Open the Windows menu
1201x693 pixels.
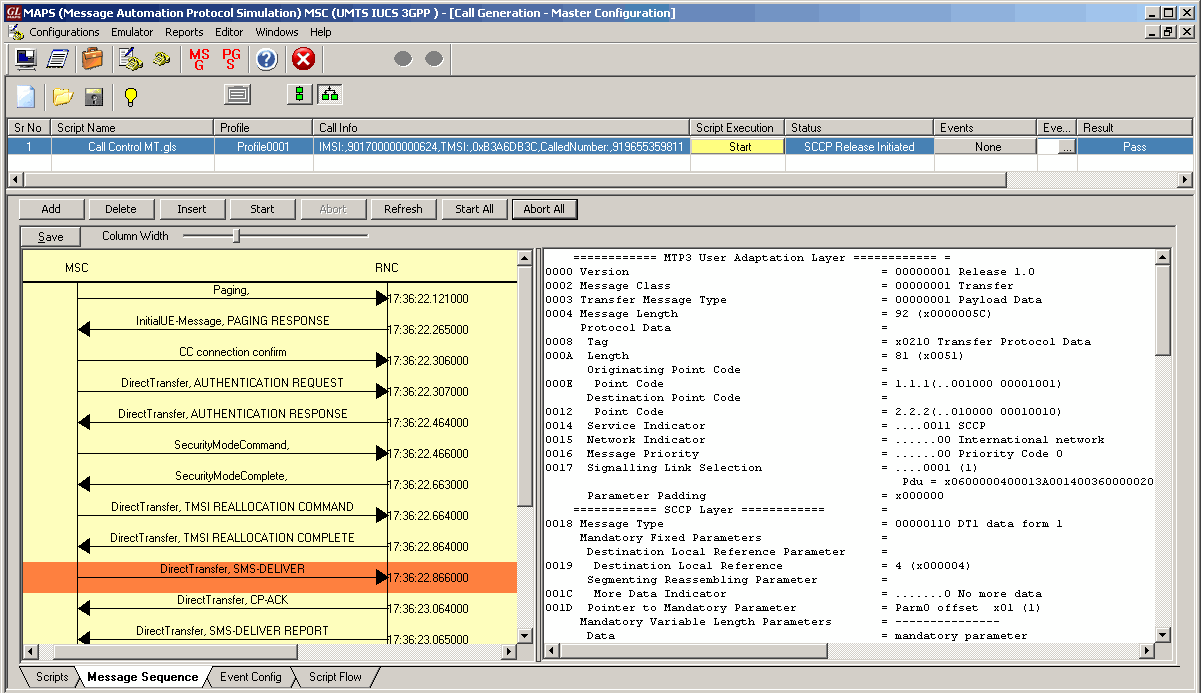coord(277,32)
